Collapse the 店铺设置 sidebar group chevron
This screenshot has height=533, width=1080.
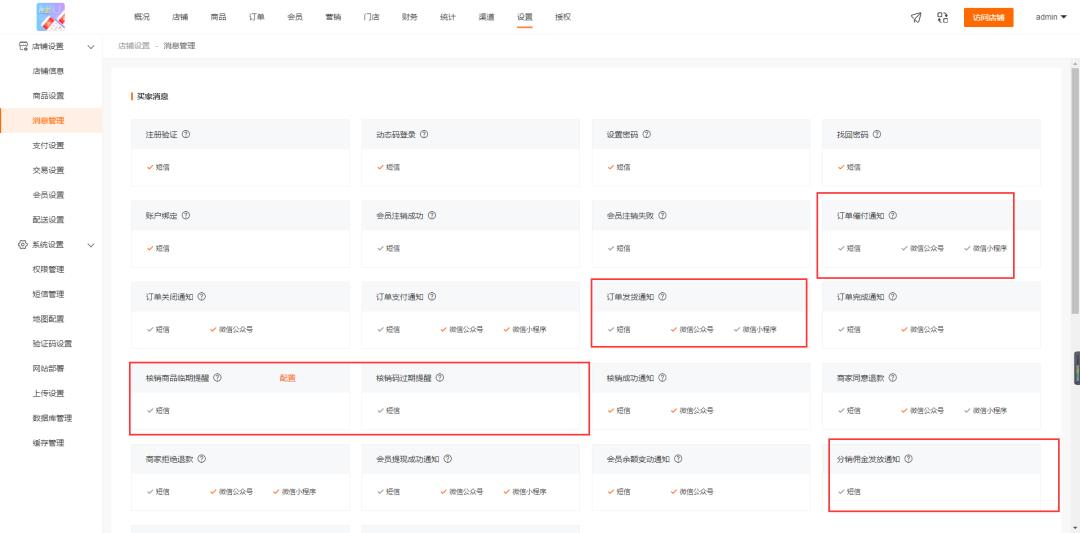tap(91, 47)
